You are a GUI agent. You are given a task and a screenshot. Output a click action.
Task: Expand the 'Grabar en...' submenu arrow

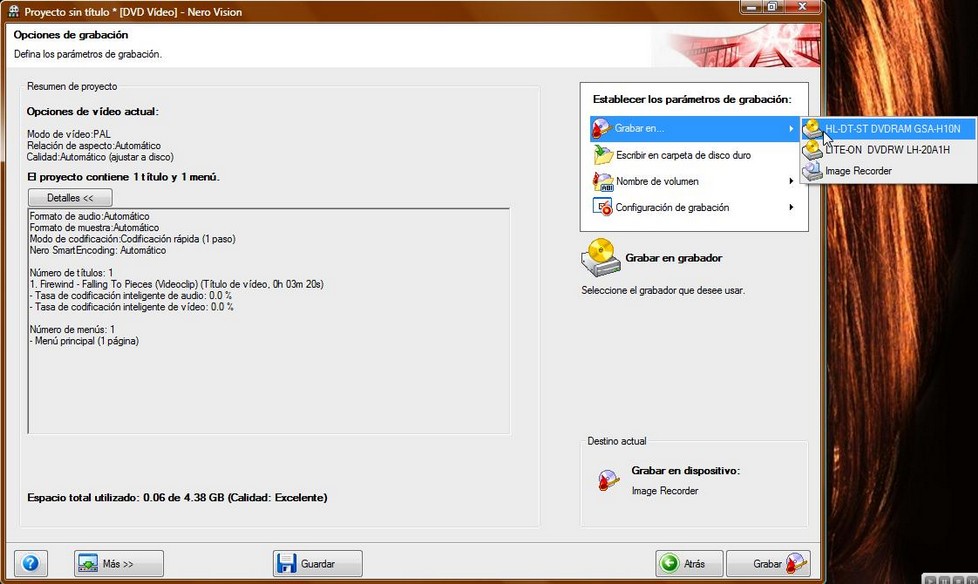pyautogui.click(x=791, y=129)
